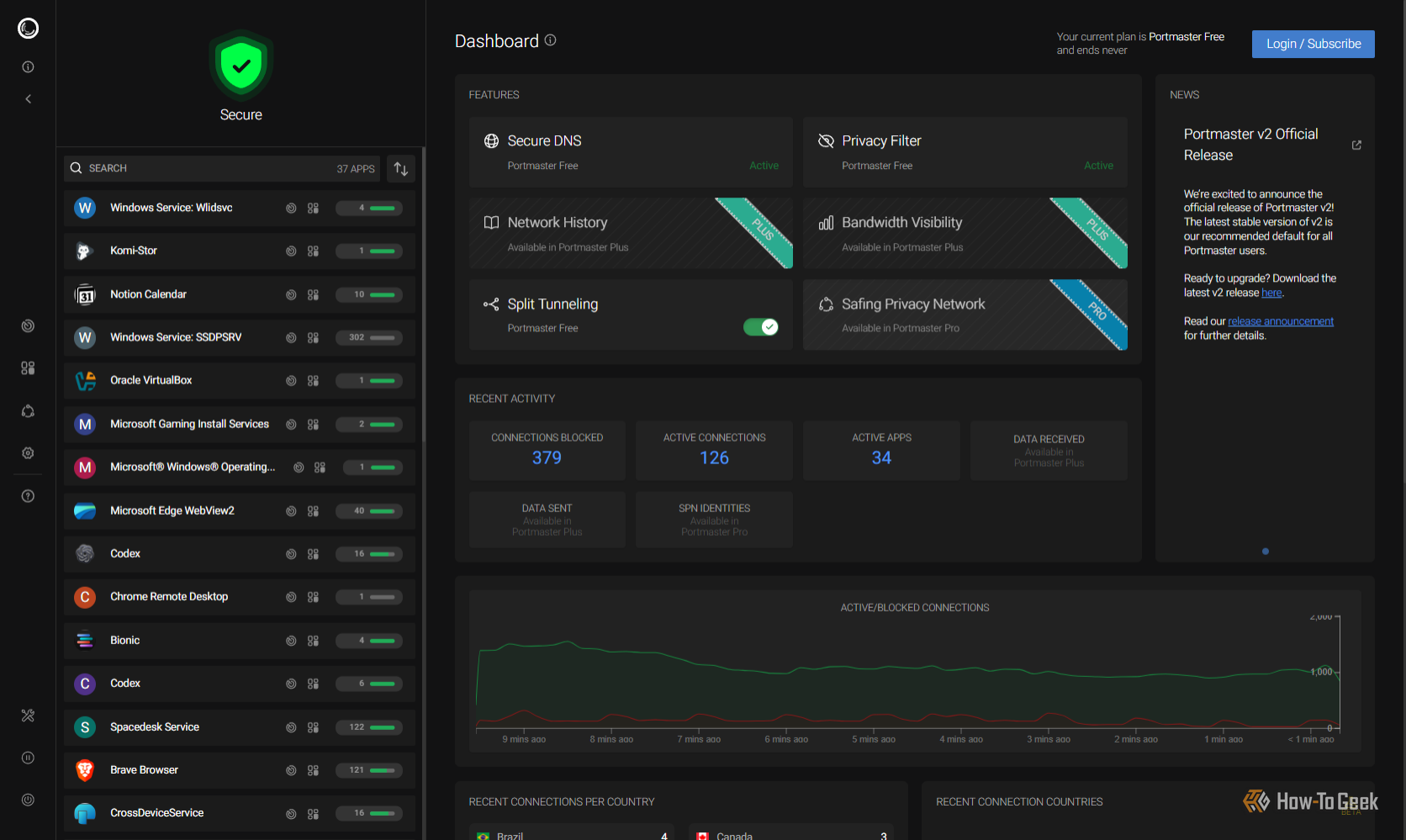Image resolution: width=1406 pixels, height=840 pixels.
Task: Focus the app Search field
Action: [x=222, y=168]
